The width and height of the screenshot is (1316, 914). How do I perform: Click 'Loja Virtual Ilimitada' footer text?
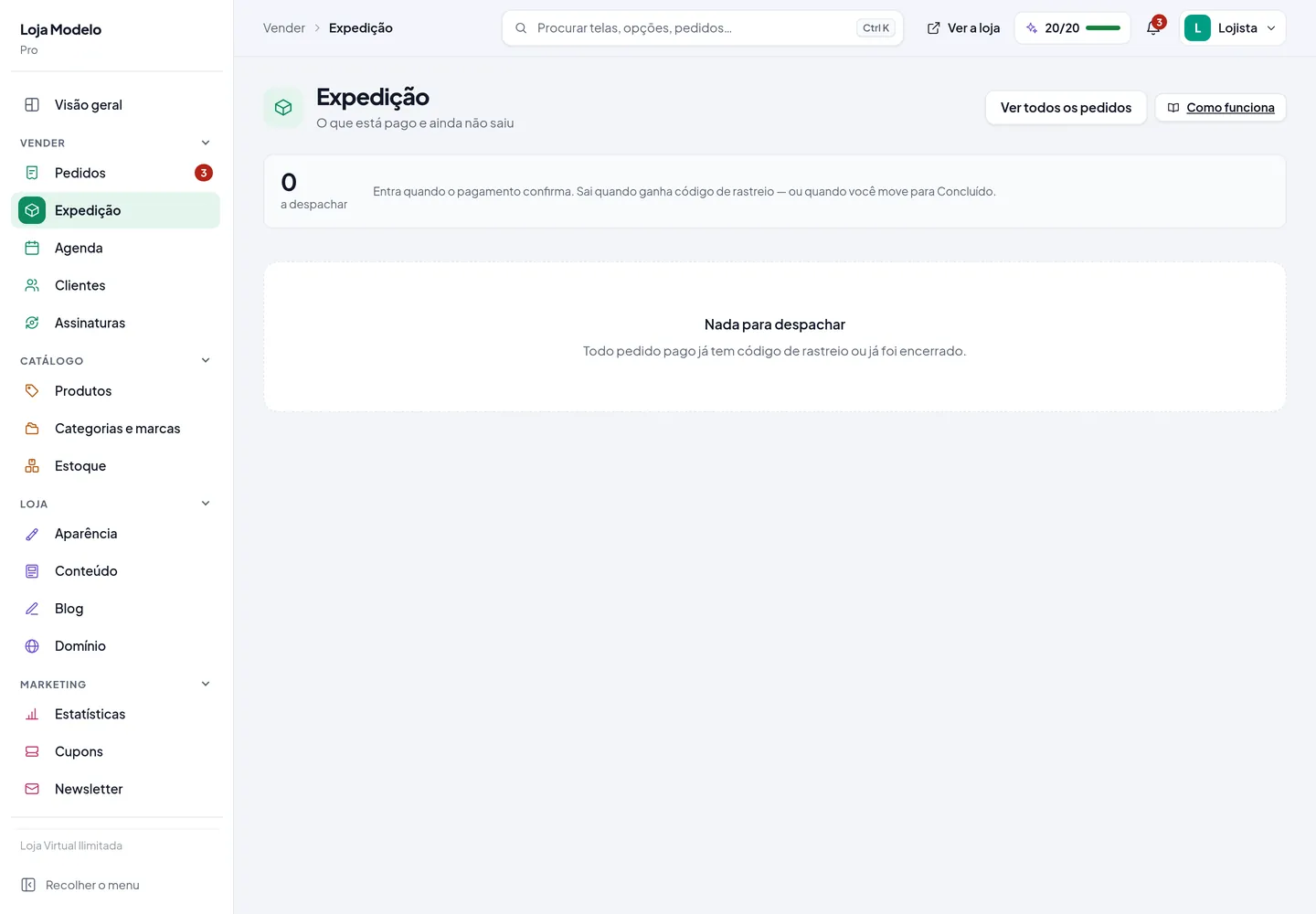pyautogui.click(x=71, y=845)
